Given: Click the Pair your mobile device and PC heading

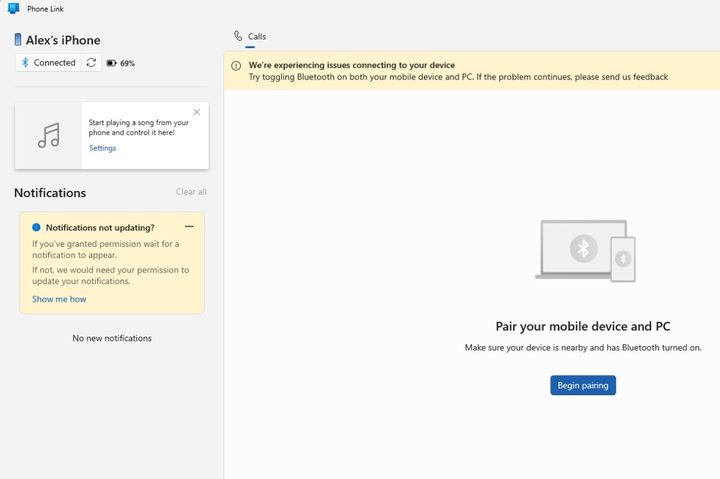Looking at the screenshot, I should tap(583, 326).
